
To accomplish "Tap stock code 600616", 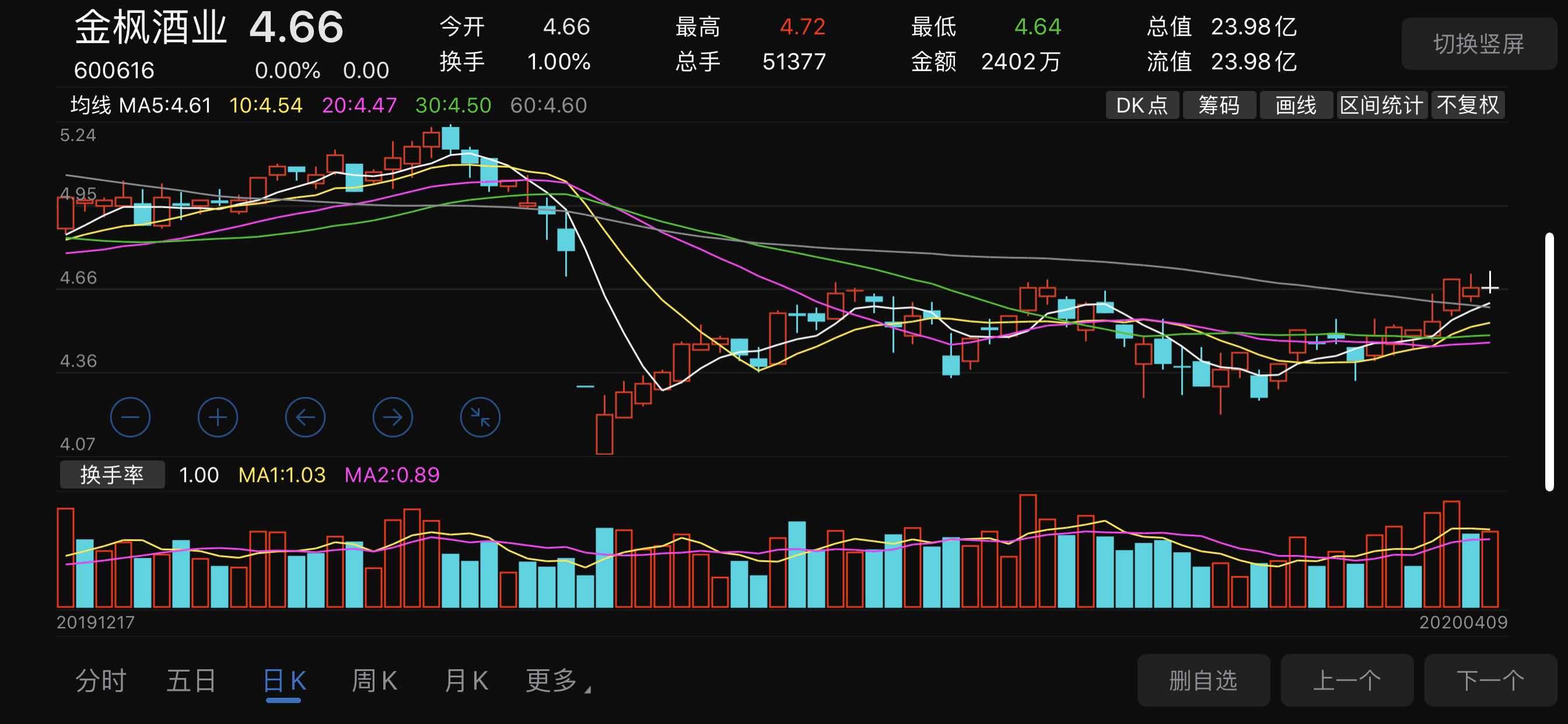I will (114, 71).
